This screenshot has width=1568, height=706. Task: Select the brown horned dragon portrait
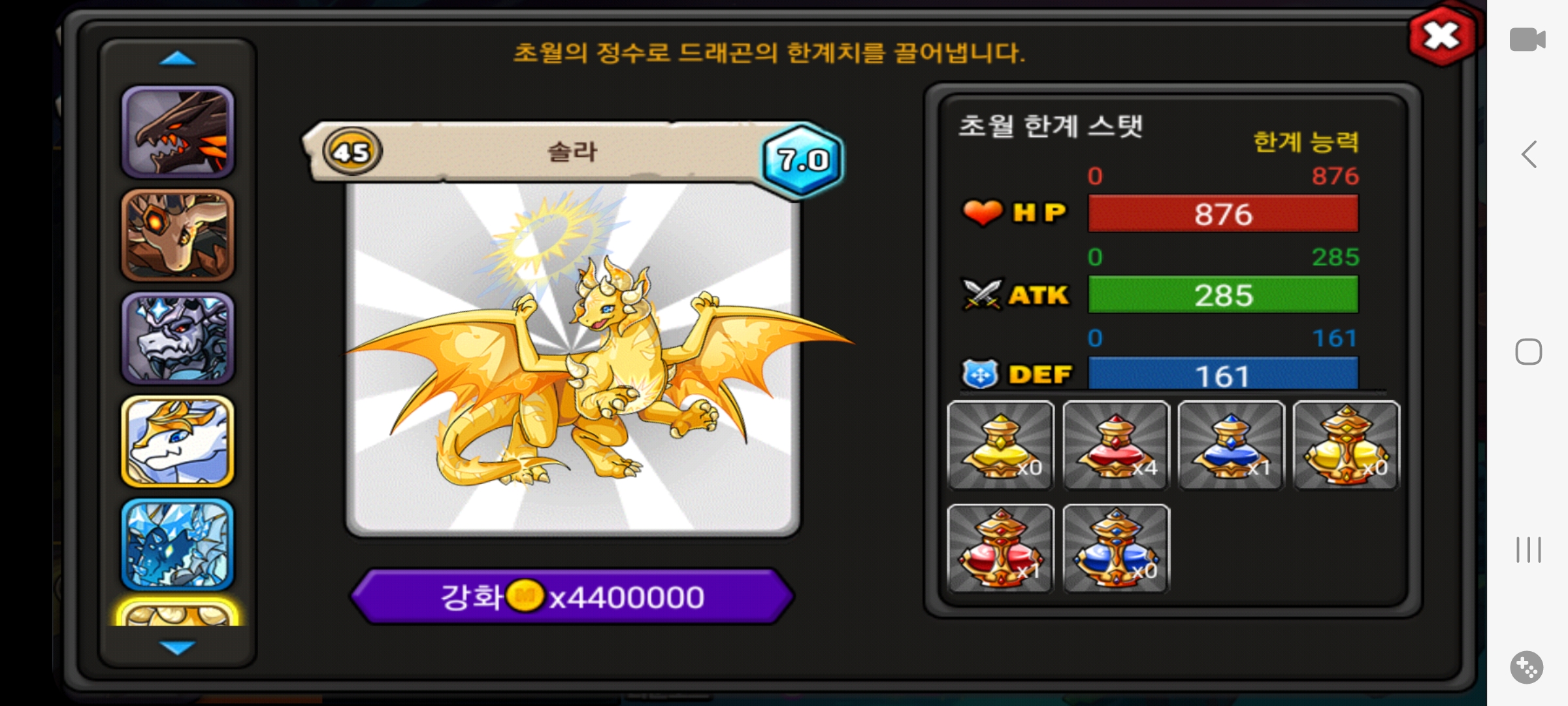pyautogui.click(x=178, y=235)
